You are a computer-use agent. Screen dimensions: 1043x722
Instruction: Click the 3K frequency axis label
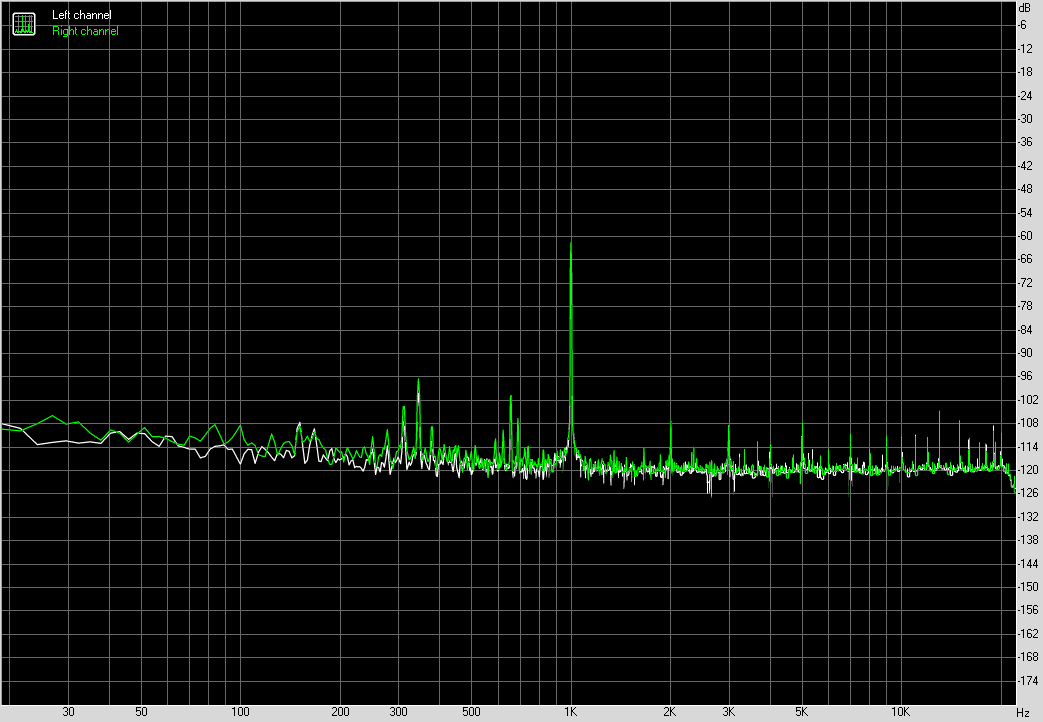click(x=728, y=712)
